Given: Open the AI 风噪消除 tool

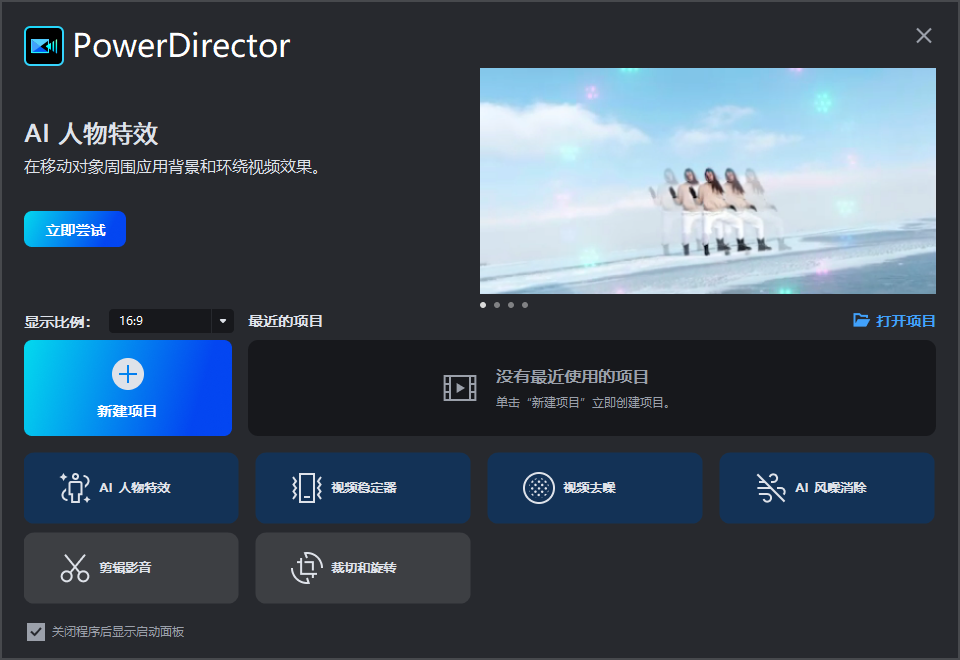Looking at the screenshot, I should [x=827, y=488].
